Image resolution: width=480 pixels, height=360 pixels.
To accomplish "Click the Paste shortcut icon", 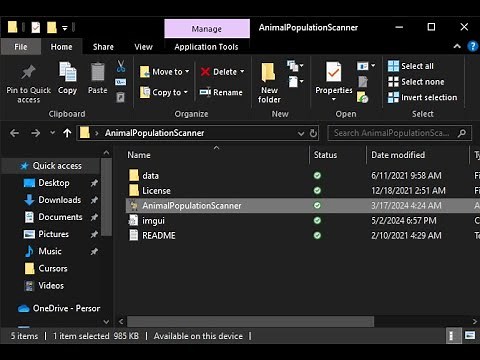I will (120, 97).
